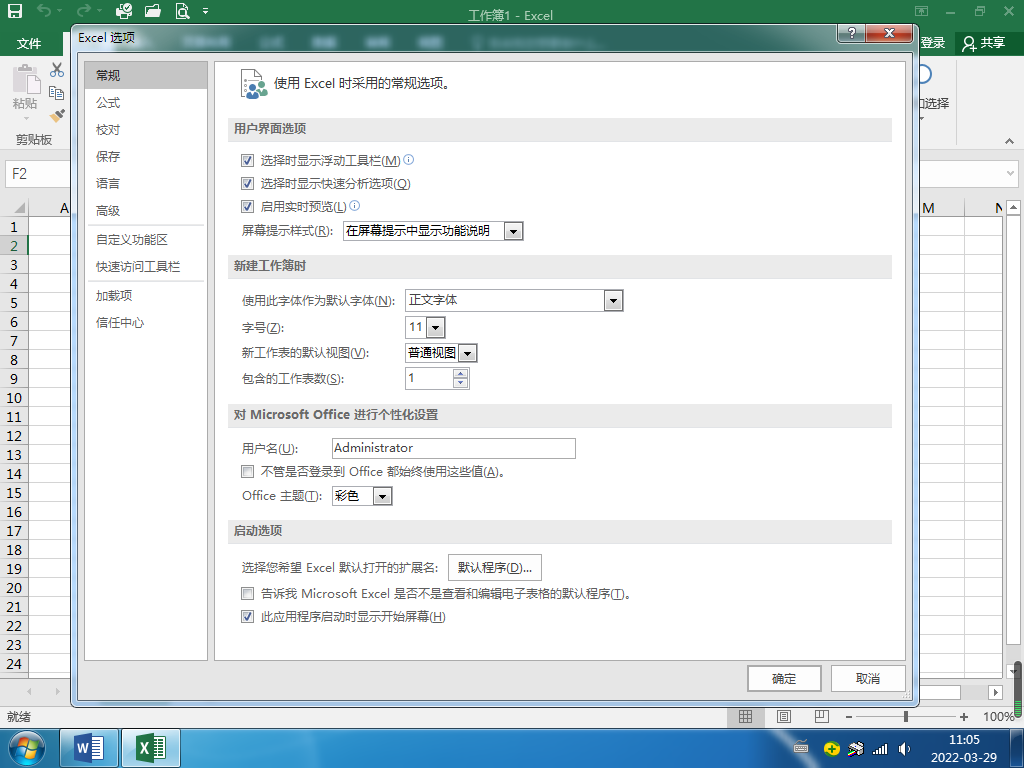Click Excel icon in the taskbar
This screenshot has width=1024, height=768.
151,748
